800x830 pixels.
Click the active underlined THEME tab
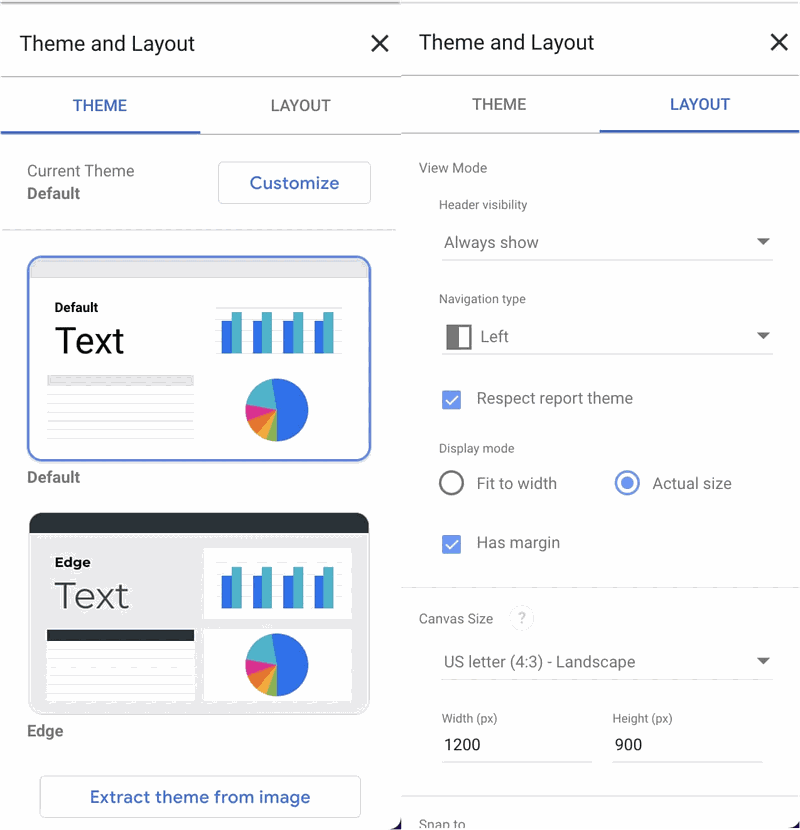[100, 106]
